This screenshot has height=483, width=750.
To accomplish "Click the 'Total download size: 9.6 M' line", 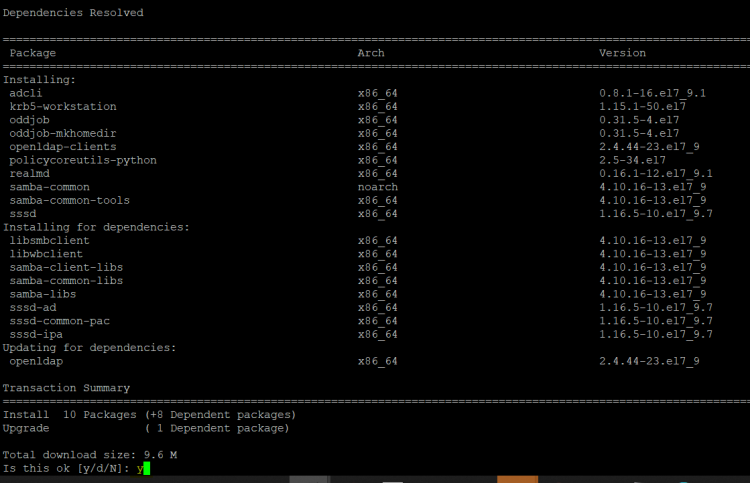I will coord(89,455).
